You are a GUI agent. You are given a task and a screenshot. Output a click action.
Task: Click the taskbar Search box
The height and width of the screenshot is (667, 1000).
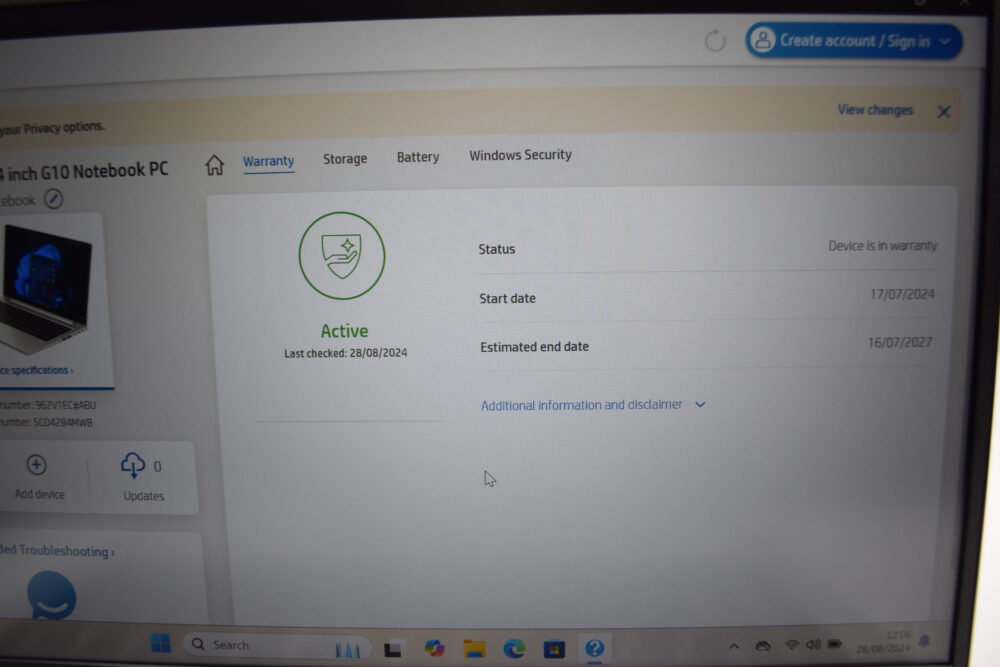point(277,645)
